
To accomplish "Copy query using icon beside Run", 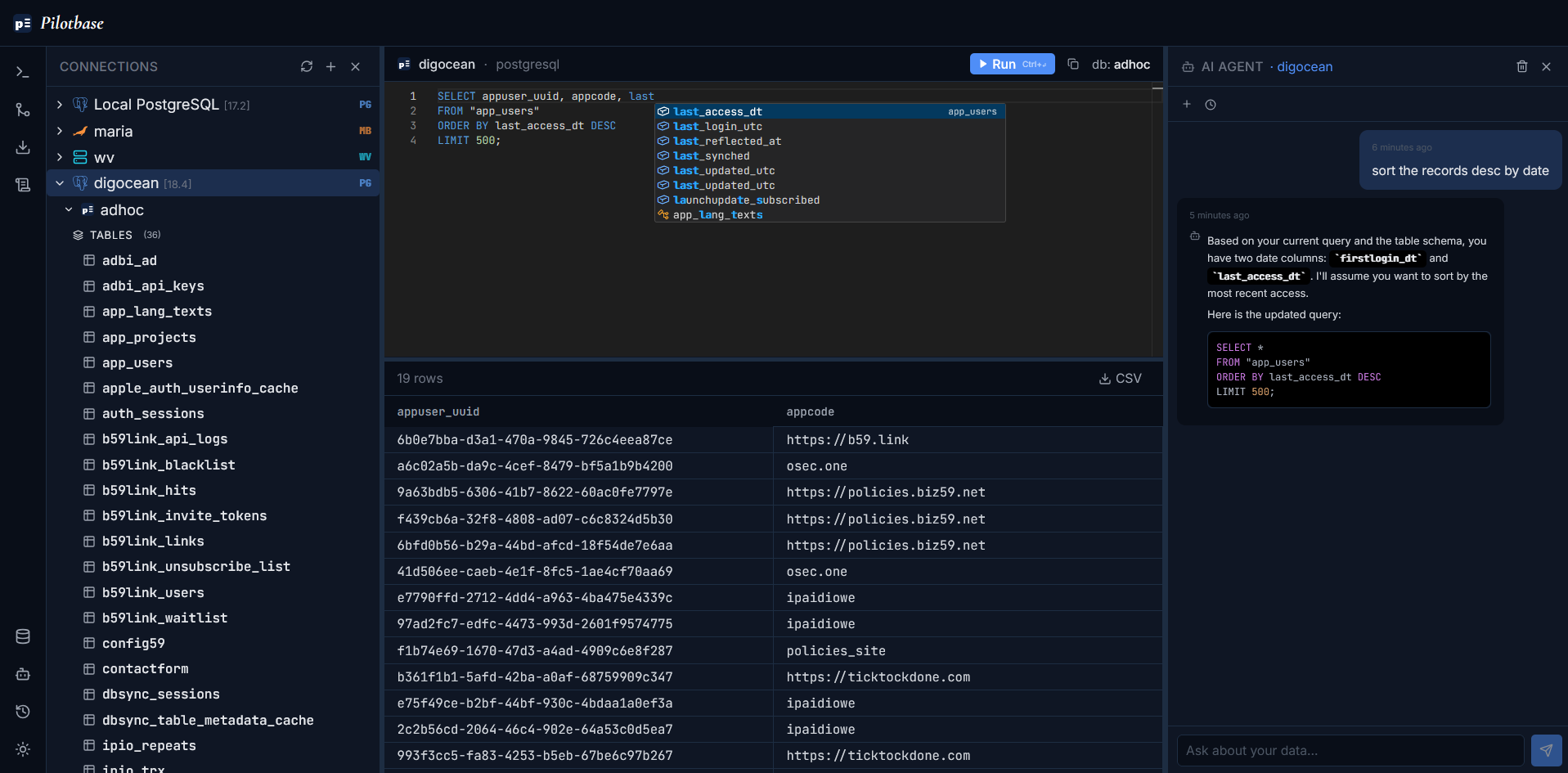I will click(1073, 64).
